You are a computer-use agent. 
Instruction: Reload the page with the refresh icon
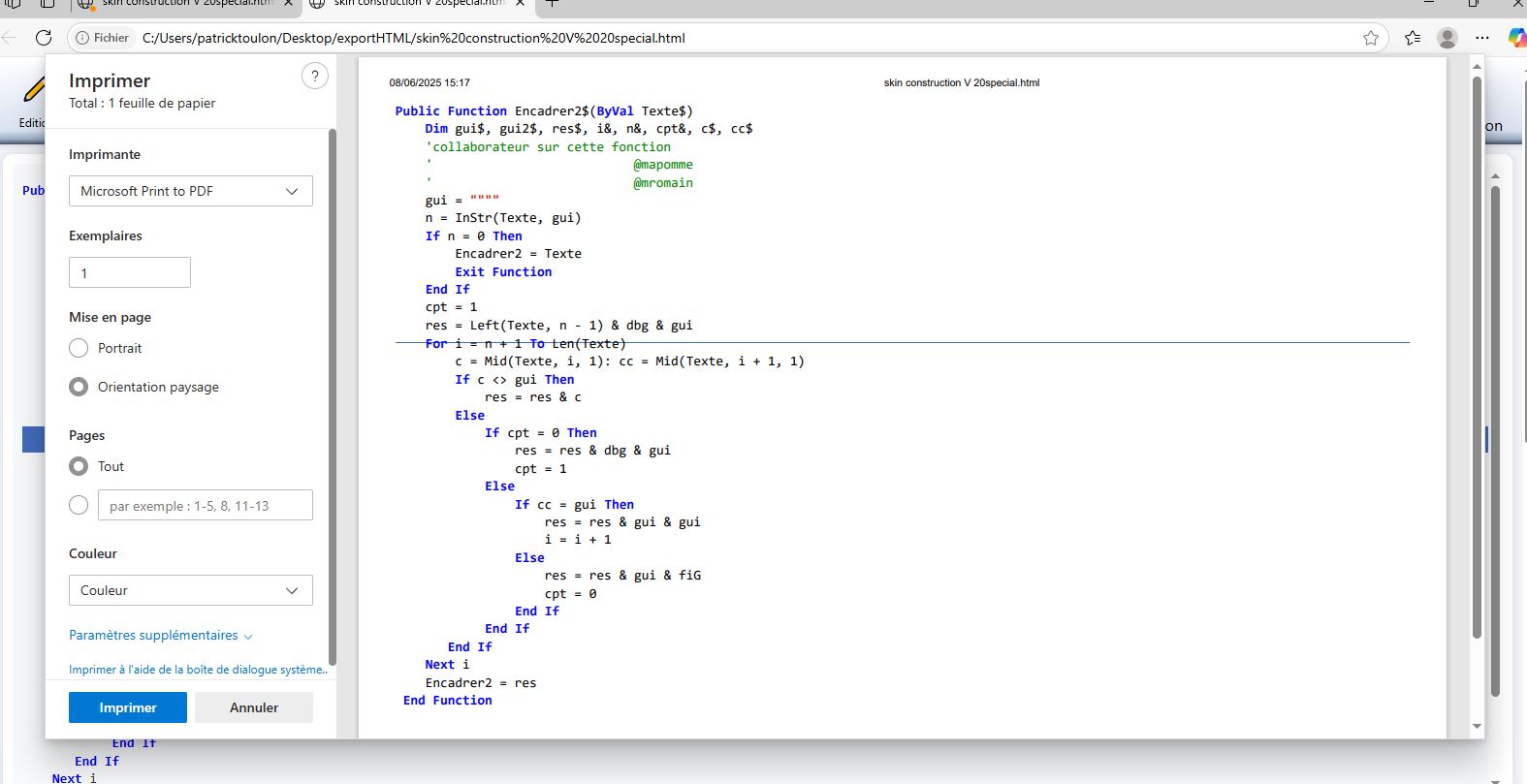44,38
